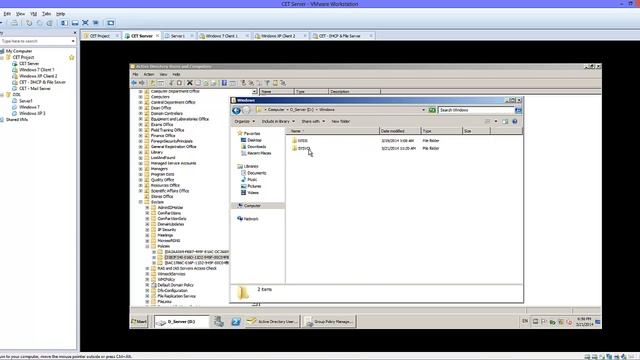
Task: Click the Search Windows field in Explorer
Action: pyautogui.click(x=476, y=110)
